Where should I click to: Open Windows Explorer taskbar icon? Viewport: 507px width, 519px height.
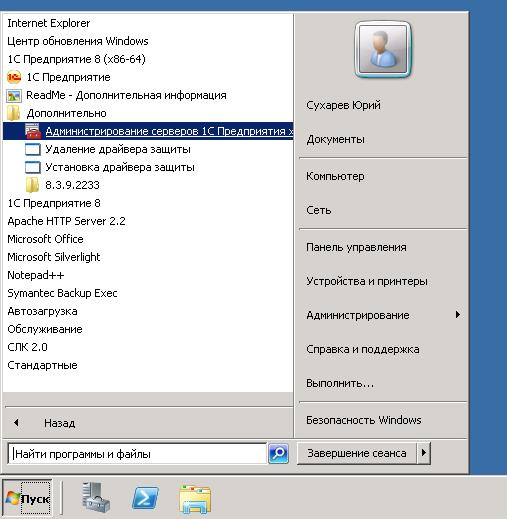(x=195, y=499)
